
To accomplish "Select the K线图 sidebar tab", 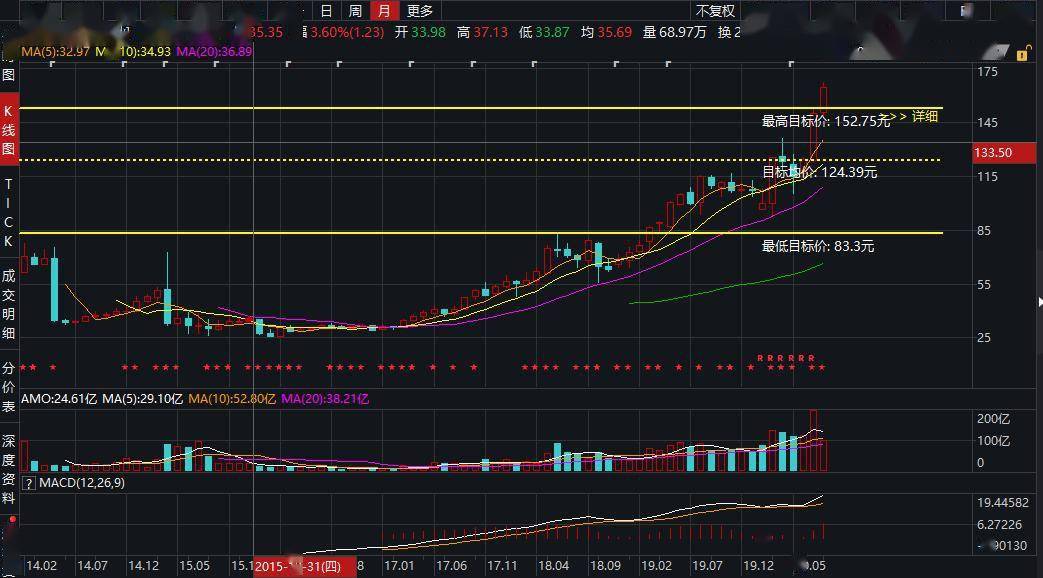I will [x=9, y=130].
